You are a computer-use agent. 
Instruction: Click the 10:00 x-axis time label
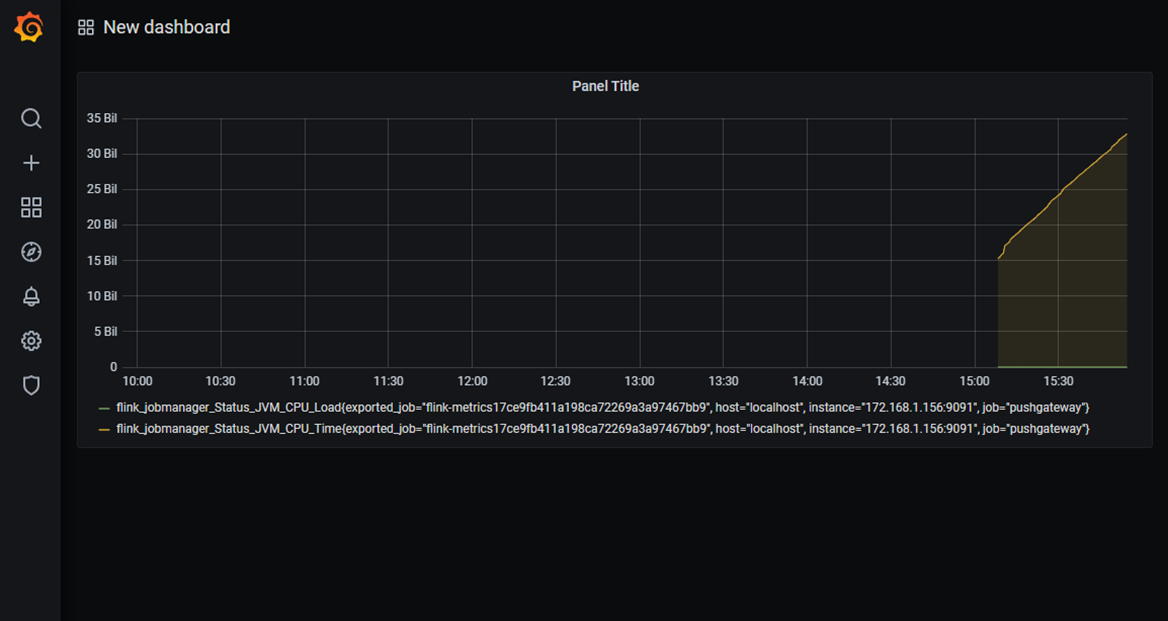(x=137, y=380)
